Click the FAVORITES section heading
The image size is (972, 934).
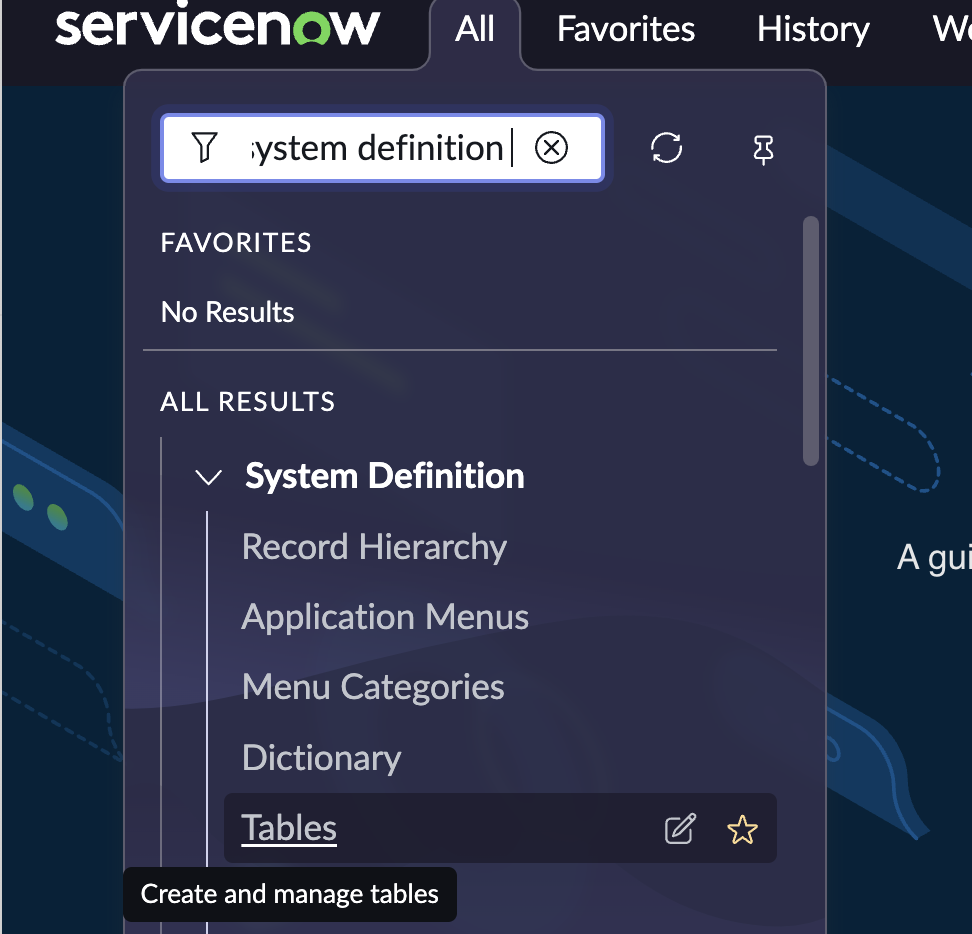tap(236, 242)
